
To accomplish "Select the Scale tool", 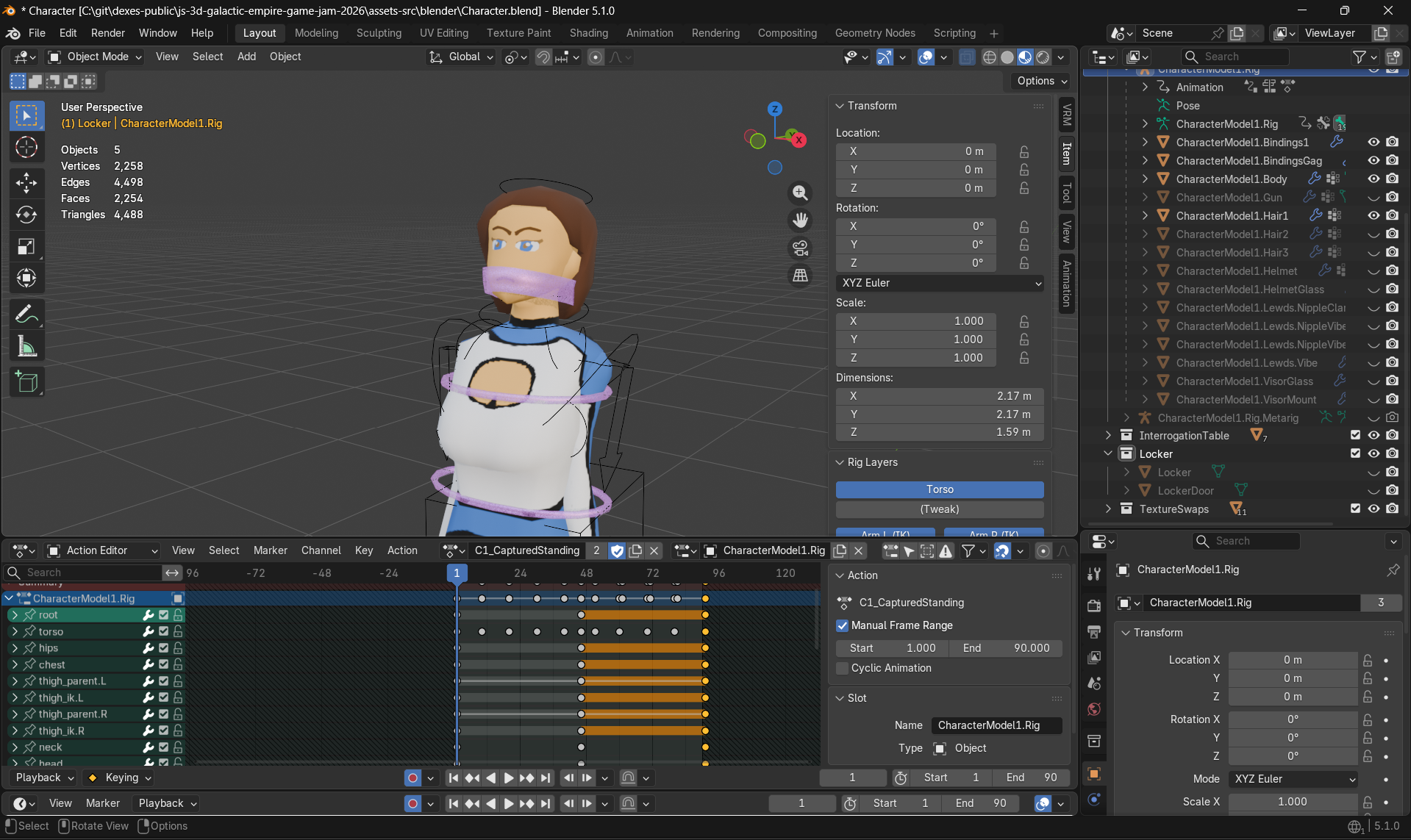I will coord(26,247).
